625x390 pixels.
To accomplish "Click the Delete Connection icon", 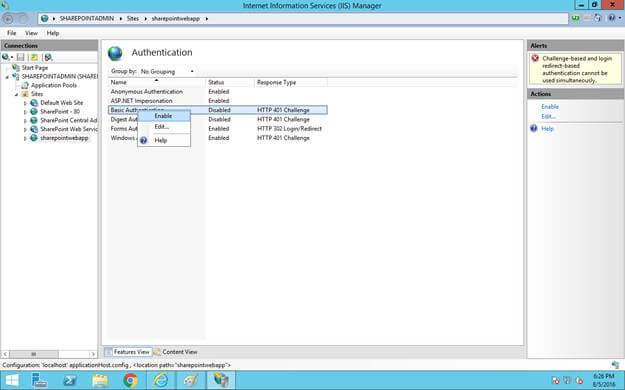I will 48,57.
